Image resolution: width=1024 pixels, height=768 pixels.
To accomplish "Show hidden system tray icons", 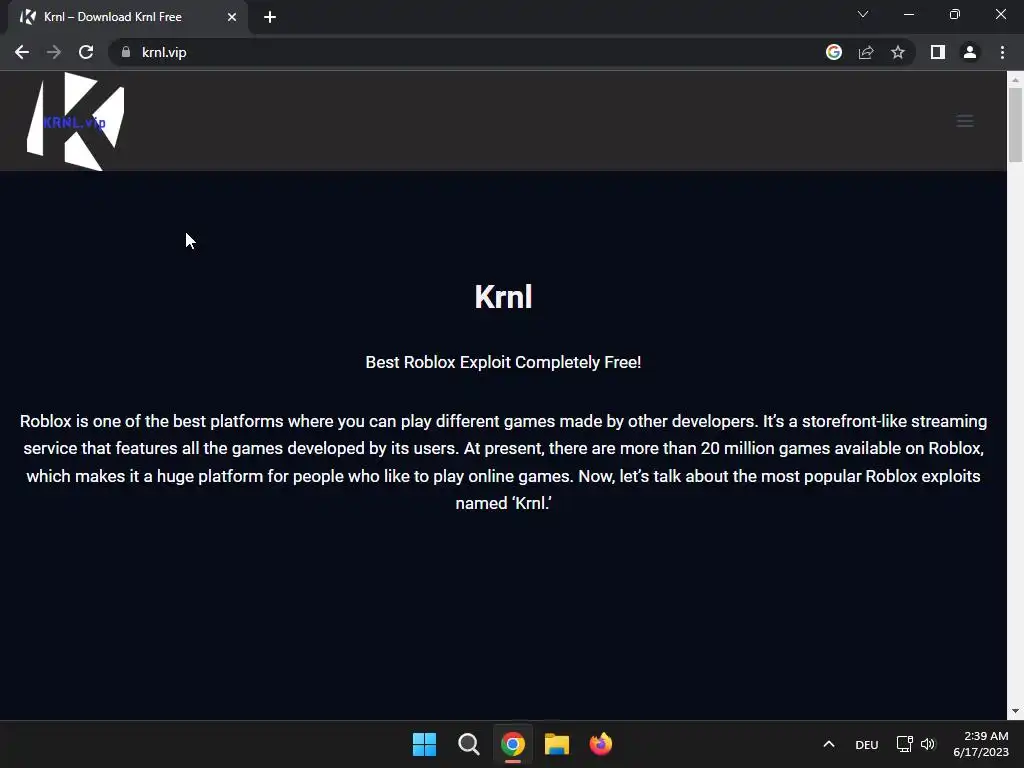I will pos(829,744).
